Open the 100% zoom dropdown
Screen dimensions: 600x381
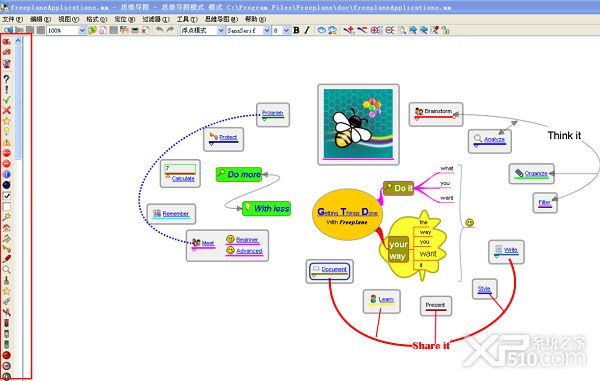point(82,31)
